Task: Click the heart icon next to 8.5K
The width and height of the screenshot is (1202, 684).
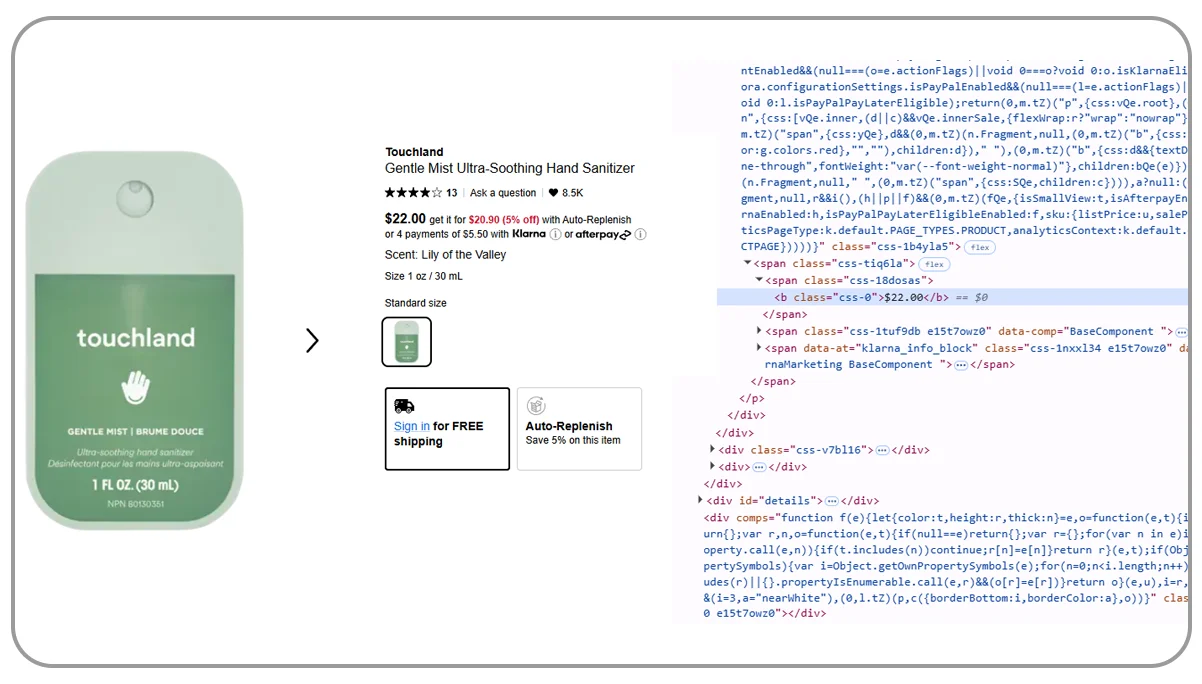Action: 553,193
